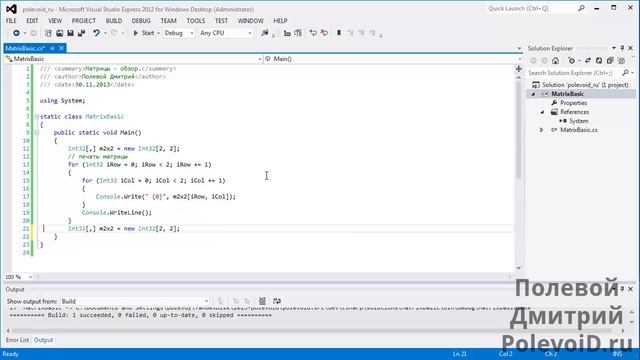The height and width of the screenshot is (360, 640).
Task: Save MatrixBasic.cs with the Save icon
Action: point(70,33)
